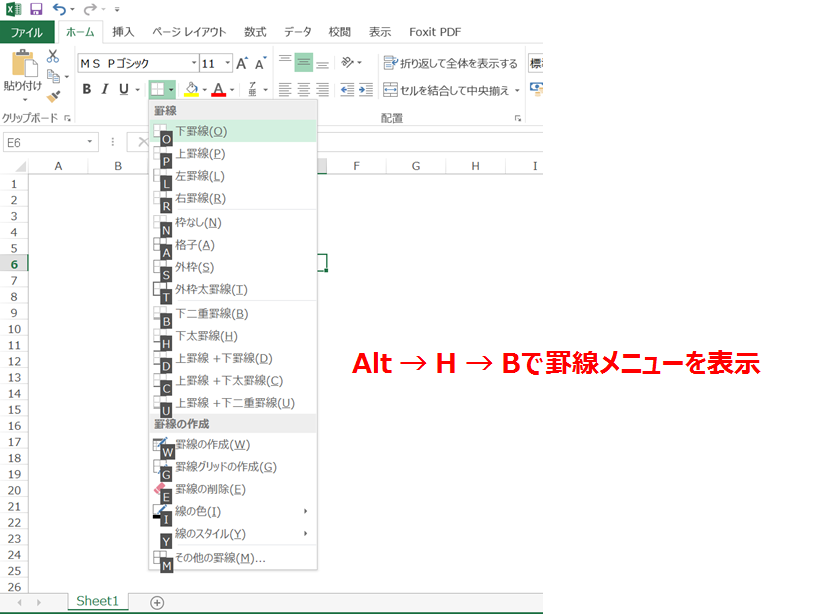830x614 pixels.
Task: Switch to the ページ レイアウト tab
Action: coord(189,32)
